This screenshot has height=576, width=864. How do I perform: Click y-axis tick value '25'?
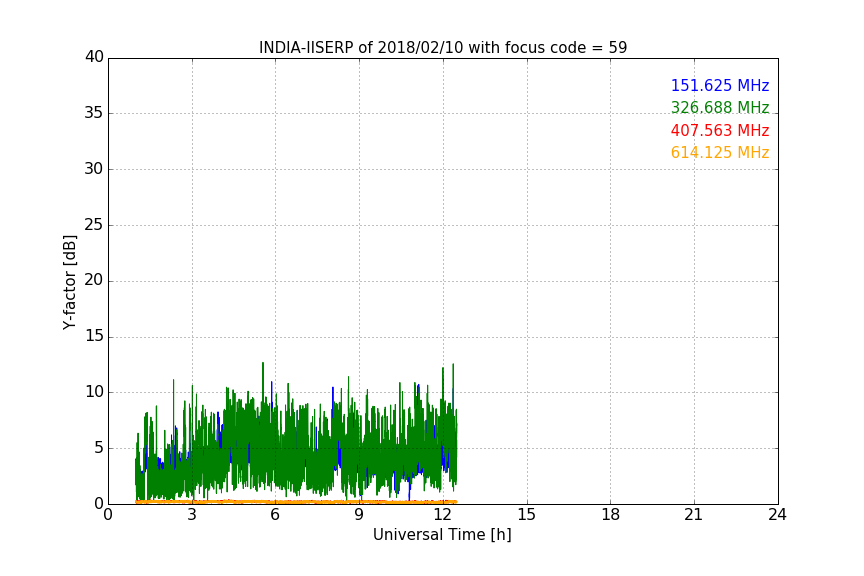(94, 225)
